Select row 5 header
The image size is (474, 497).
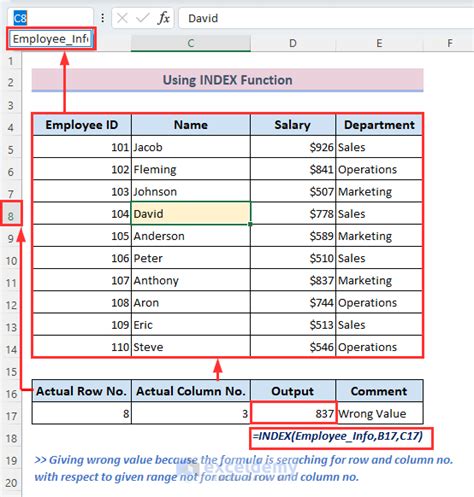[11, 150]
